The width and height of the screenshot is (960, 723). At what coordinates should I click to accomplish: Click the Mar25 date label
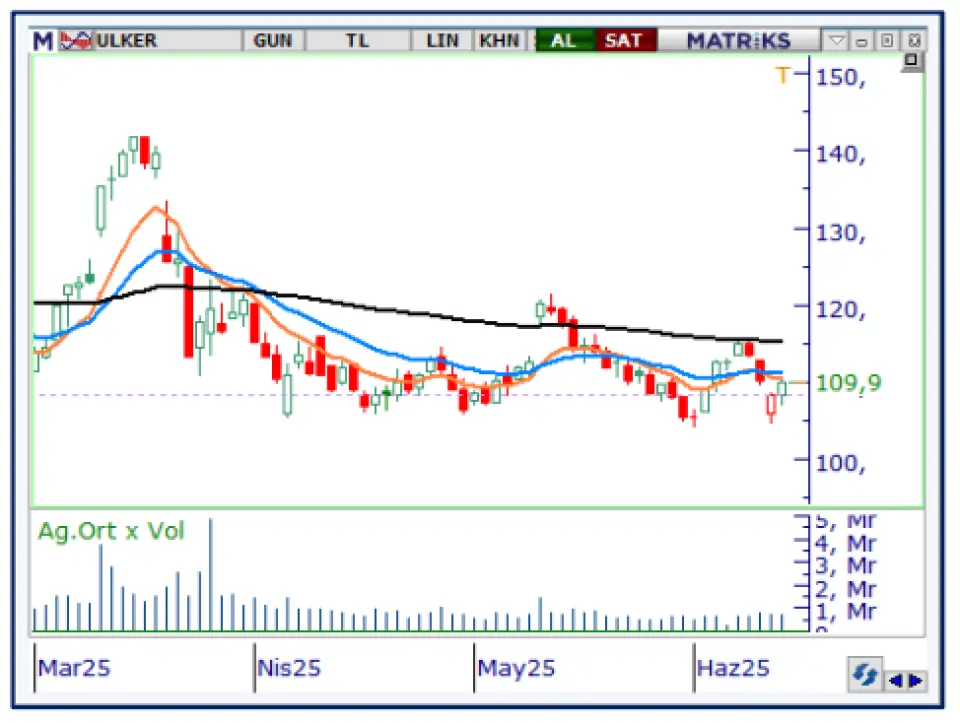coord(74,667)
